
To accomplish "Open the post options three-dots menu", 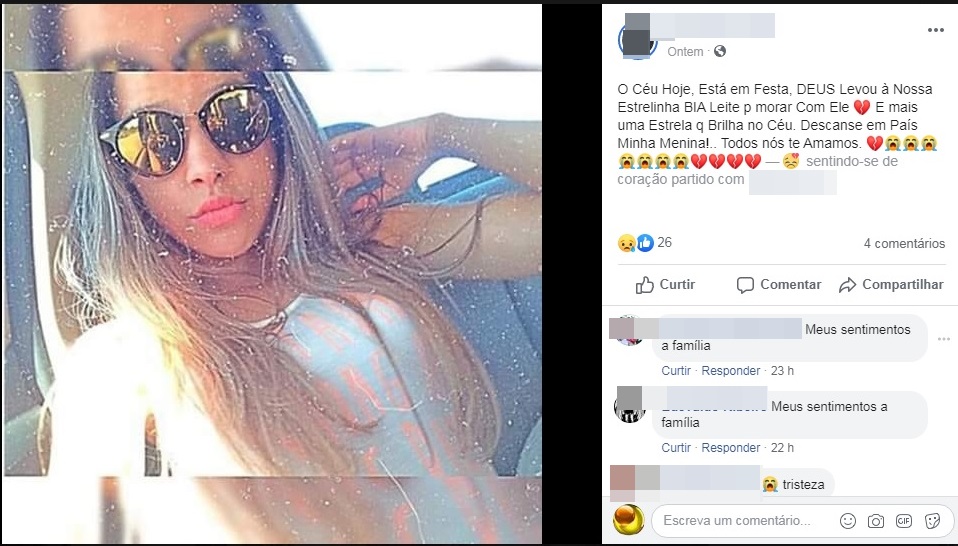I will pos(935,31).
